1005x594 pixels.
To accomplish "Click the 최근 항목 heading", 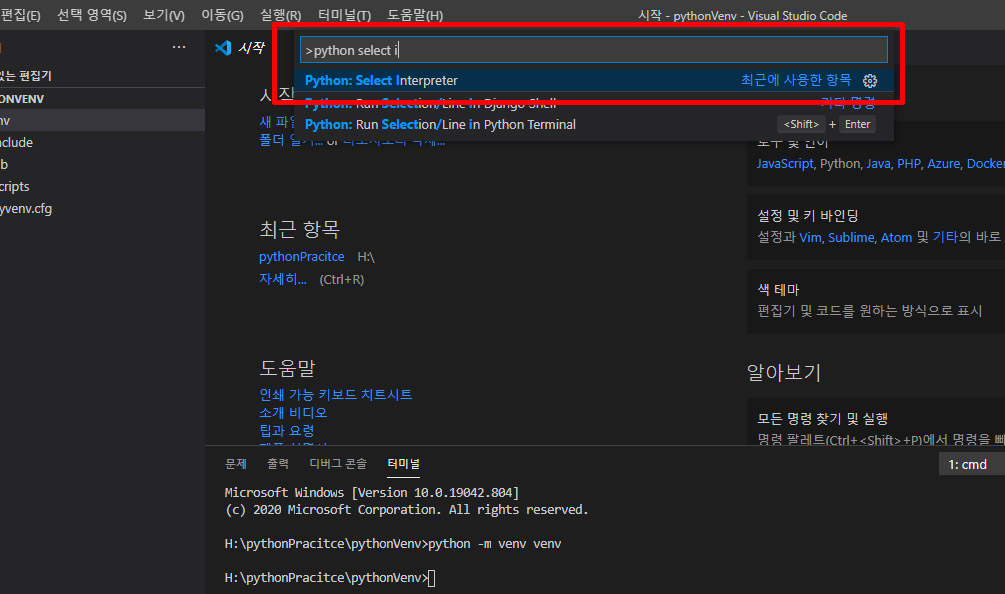I will 299,229.
